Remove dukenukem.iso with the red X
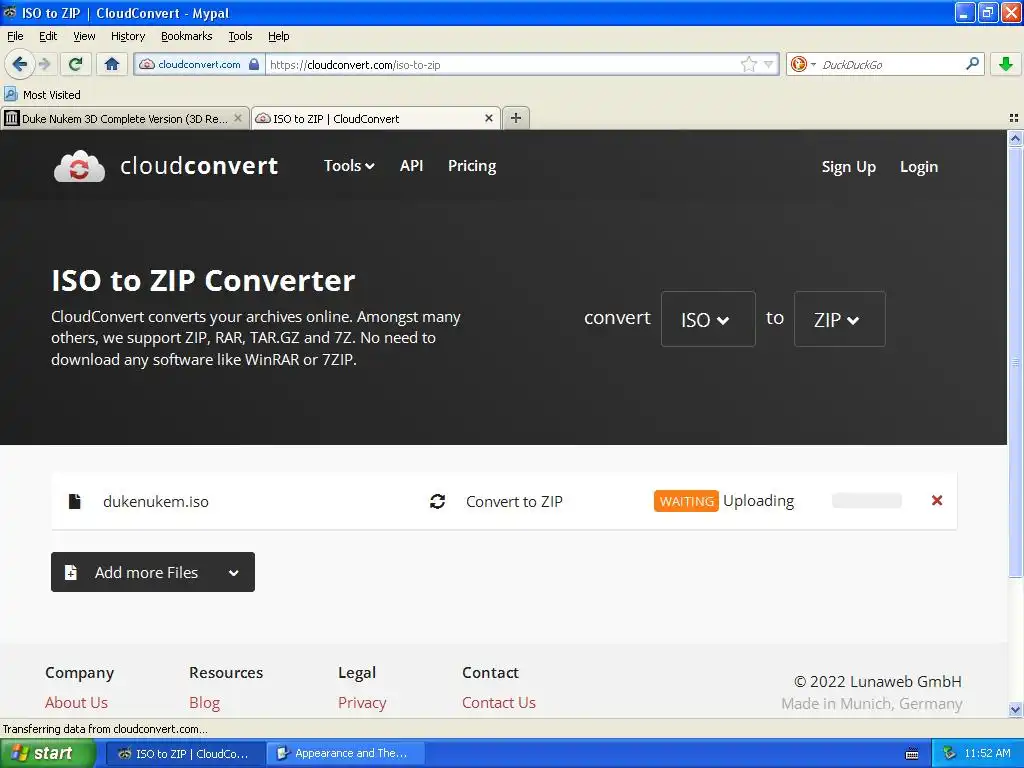The image size is (1024, 768). pyautogui.click(x=936, y=500)
